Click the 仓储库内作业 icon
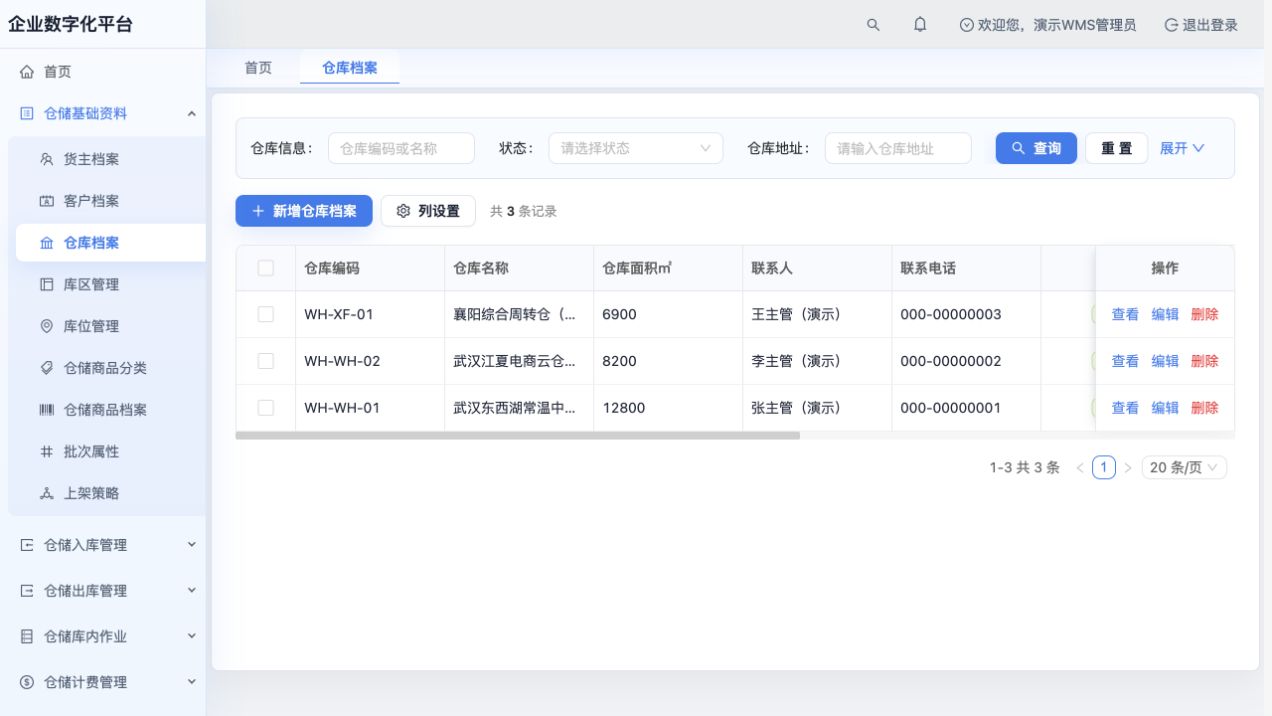The height and width of the screenshot is (716, 1272). pyautogui.click(x=27, y=636)
